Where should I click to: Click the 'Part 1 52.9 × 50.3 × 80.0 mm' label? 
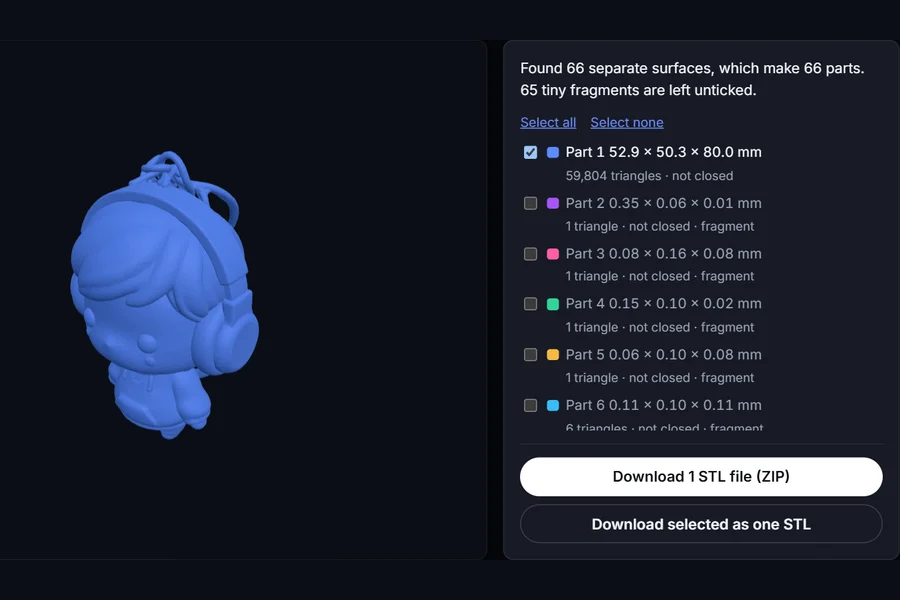pos(664,152)
